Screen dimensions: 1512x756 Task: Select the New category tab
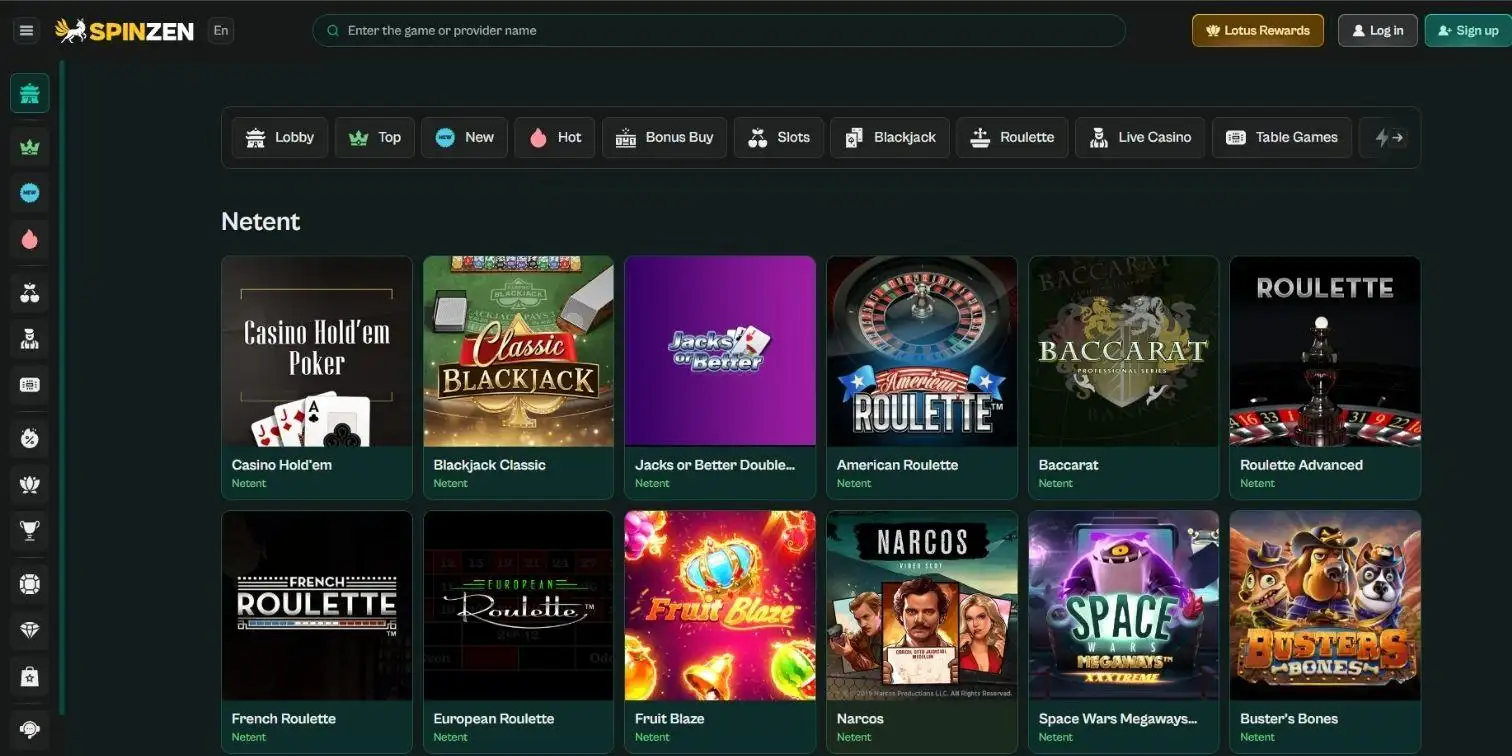click(x=464, y=138)
